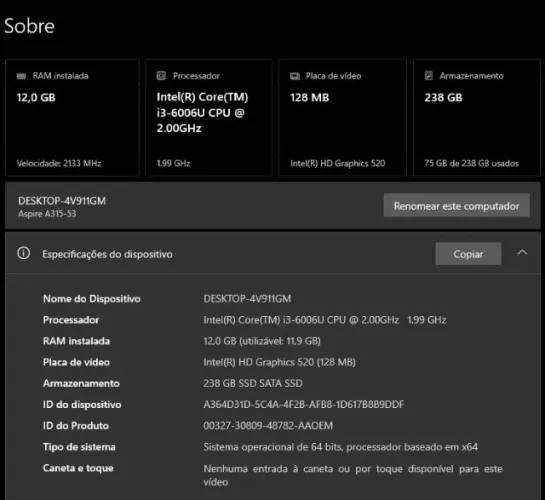The height and width of the screenshot is (500, 545).
Task: Click 75 GB de 238 GB usados text
Action: point(471,163)
